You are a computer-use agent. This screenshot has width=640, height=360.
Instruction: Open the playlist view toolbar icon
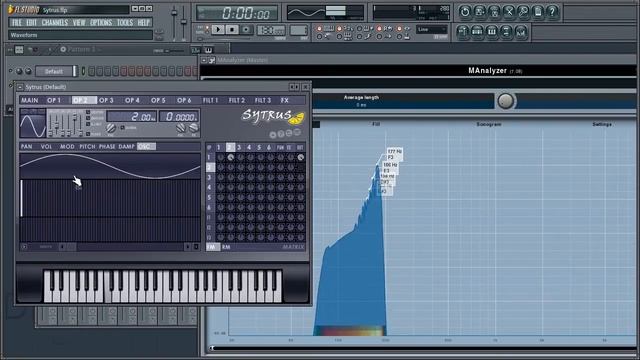[x=462, y=31]
